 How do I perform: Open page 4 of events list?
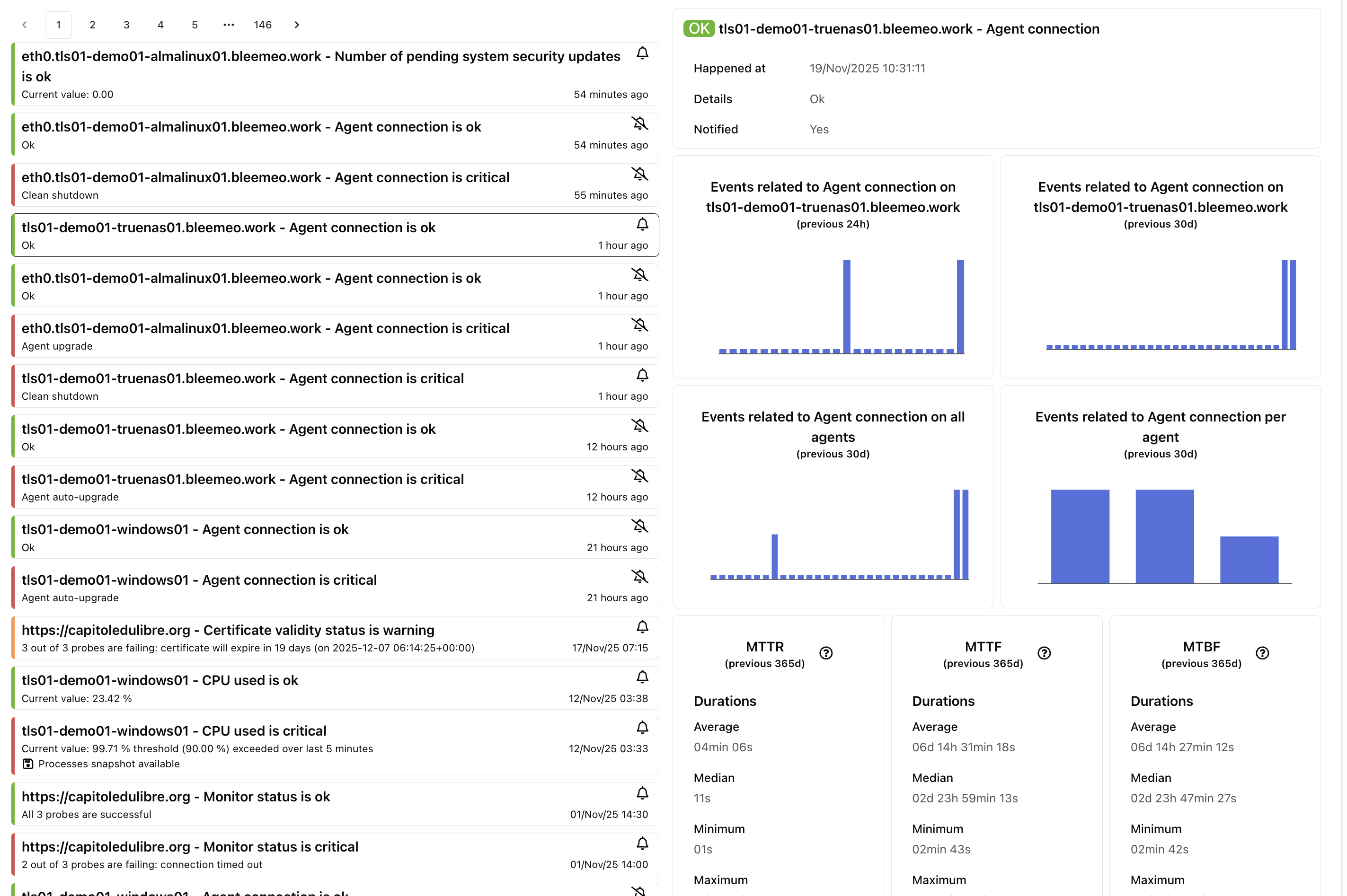click(x=160, y=25)
